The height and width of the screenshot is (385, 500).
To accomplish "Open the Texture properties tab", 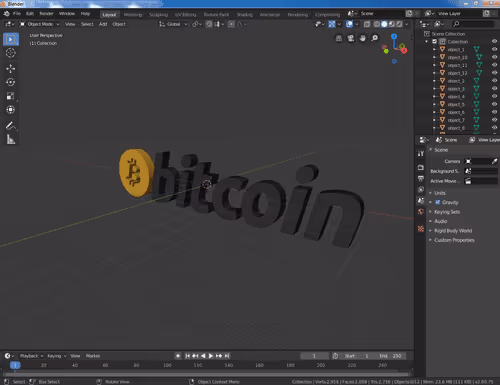I will [421, 229].
